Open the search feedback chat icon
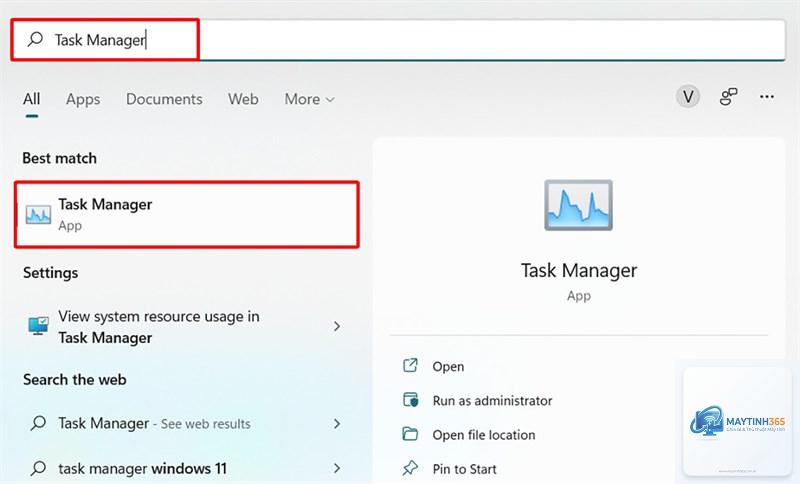The height and width of the screenshot is (484, 800). point(728,96)
